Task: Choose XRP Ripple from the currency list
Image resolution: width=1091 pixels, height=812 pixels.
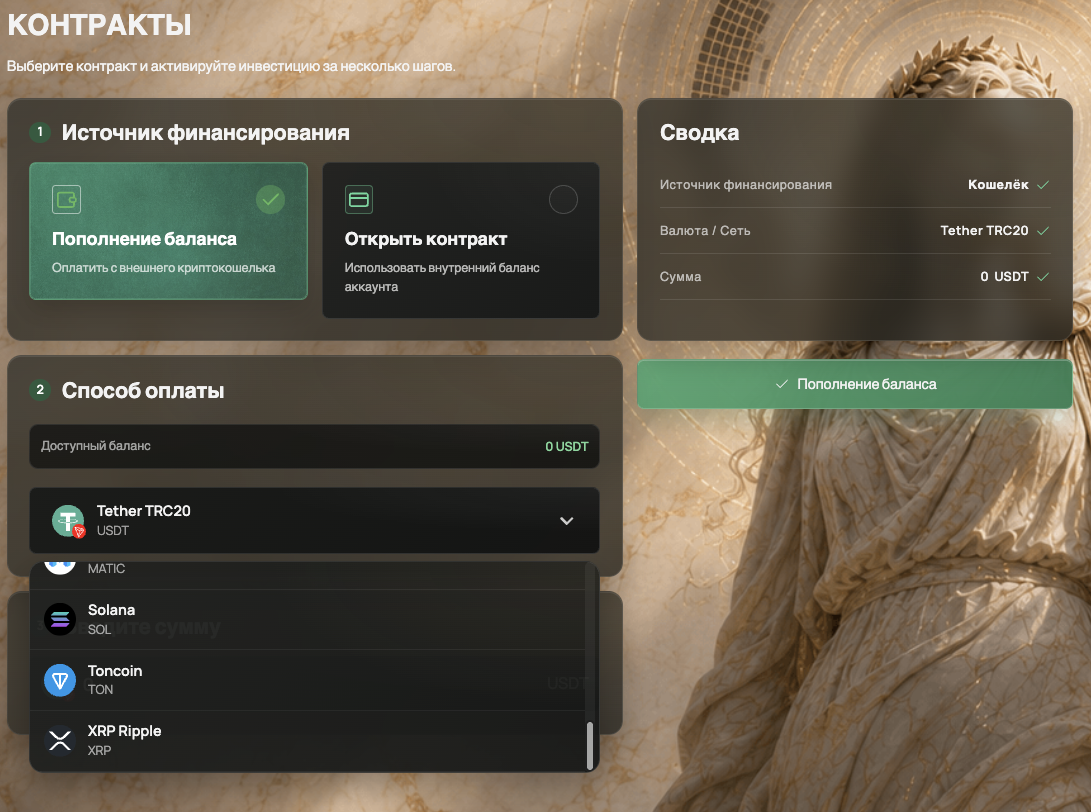Action: pos(308,740)
